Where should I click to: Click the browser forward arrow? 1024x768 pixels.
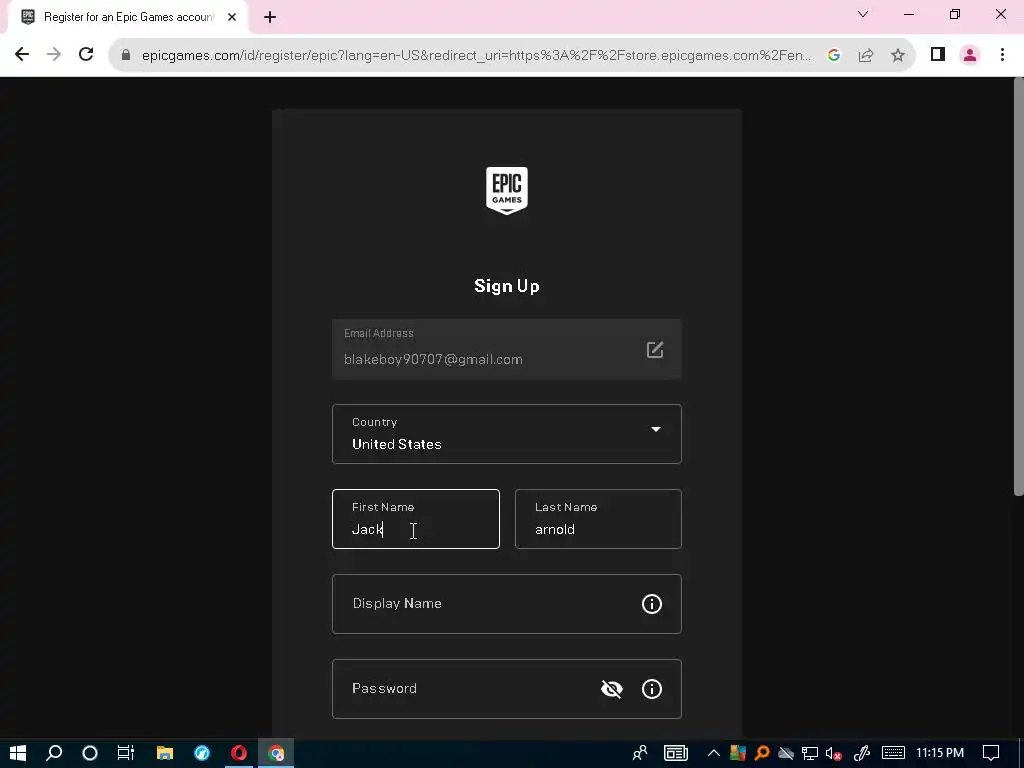click(54, 54)
